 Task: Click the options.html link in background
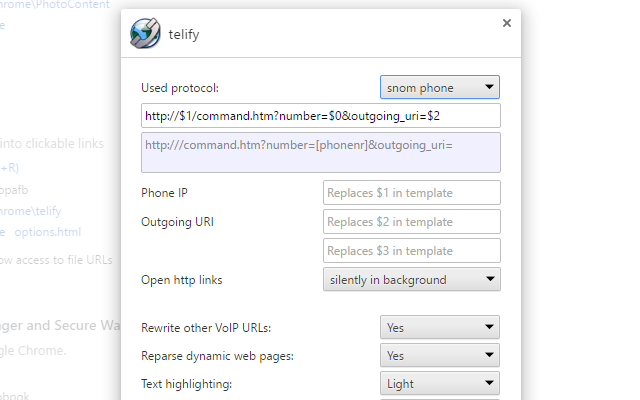48,232
